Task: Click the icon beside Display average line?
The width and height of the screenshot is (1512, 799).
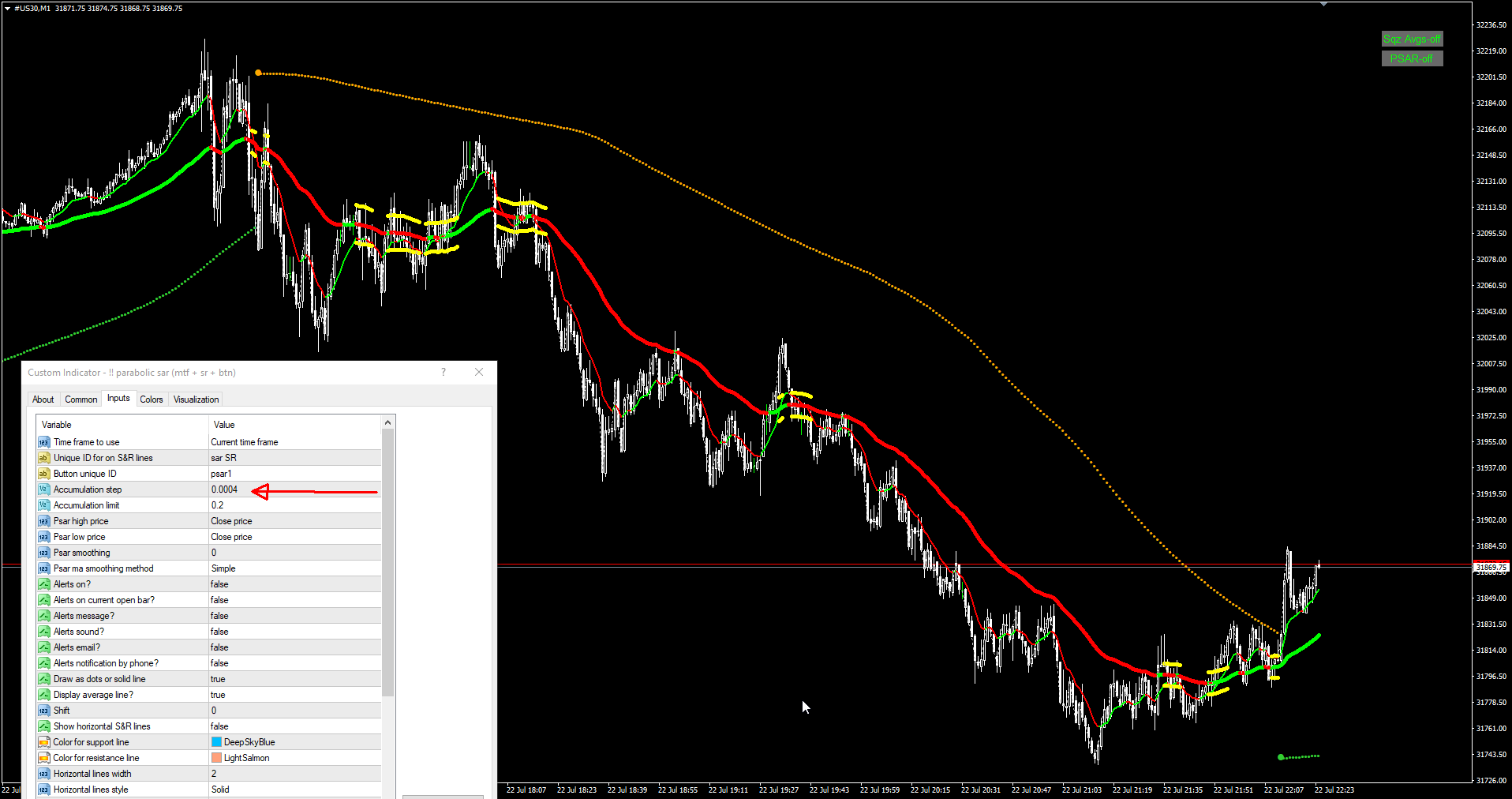Action: coord(43,695)
